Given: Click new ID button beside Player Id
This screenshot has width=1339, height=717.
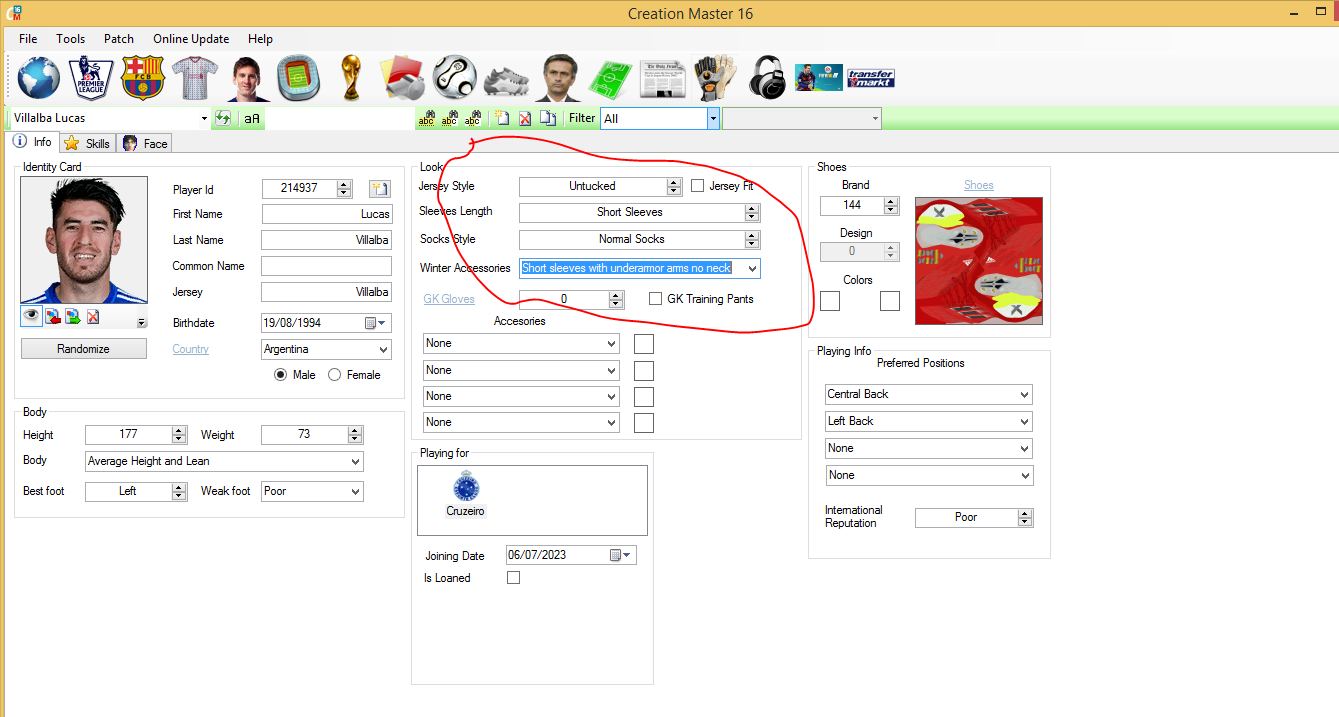Looking at the screenshot, I should coord(379,189).
